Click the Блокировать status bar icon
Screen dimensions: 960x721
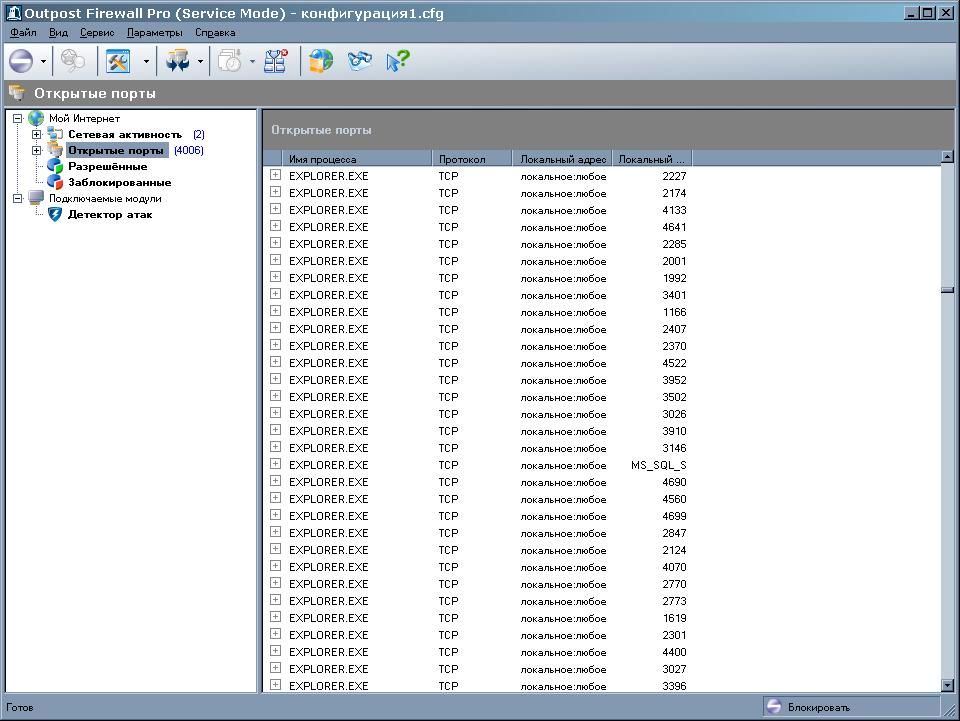[x=774, y=707]
